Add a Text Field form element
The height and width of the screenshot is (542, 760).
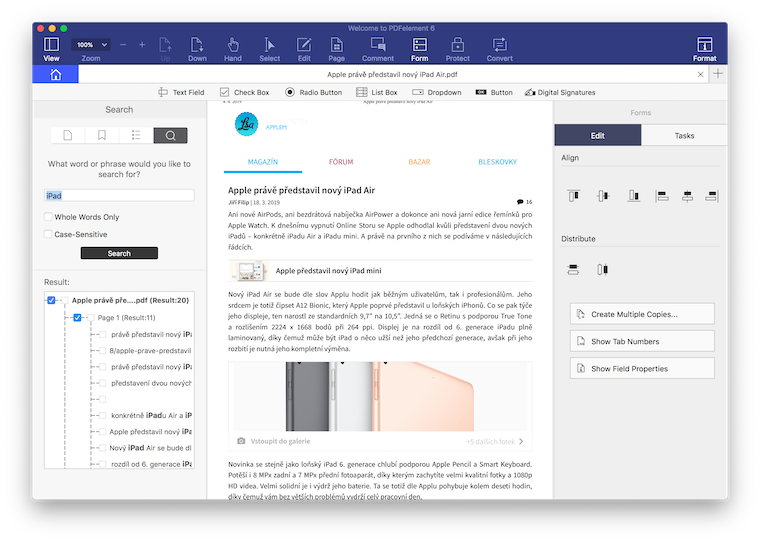click(x=181, y=92)
